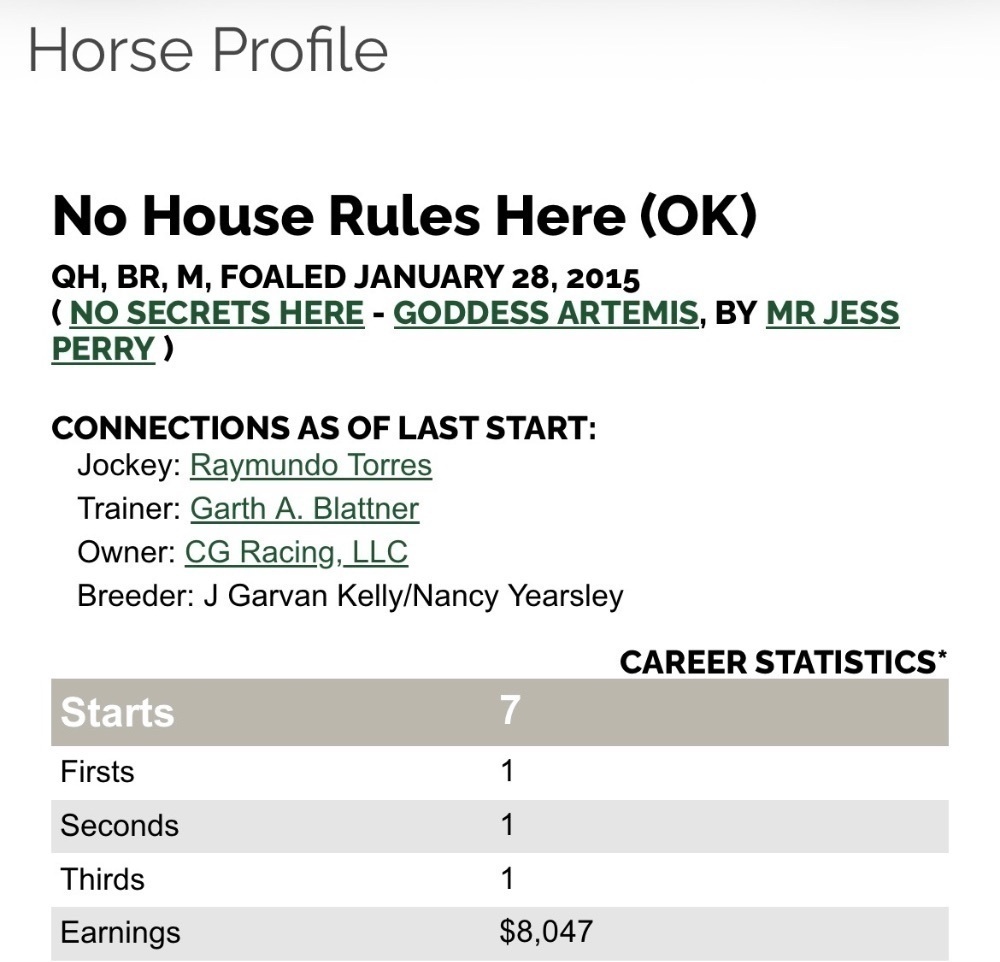Select the Earnings row label

[x=121, y=932]
